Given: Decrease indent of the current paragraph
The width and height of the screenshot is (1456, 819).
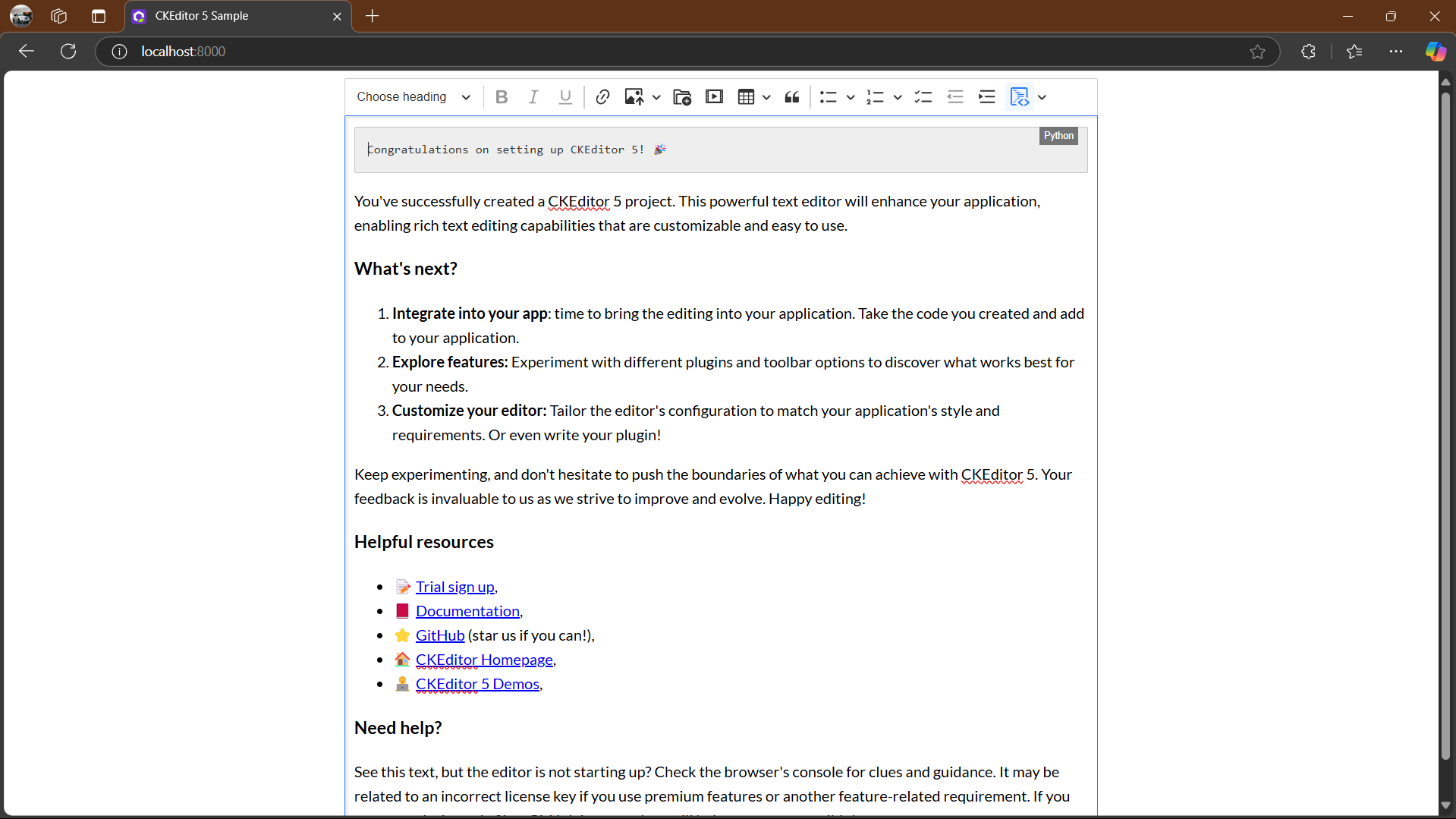Looking at the screenshot, I should pos(957,97).
